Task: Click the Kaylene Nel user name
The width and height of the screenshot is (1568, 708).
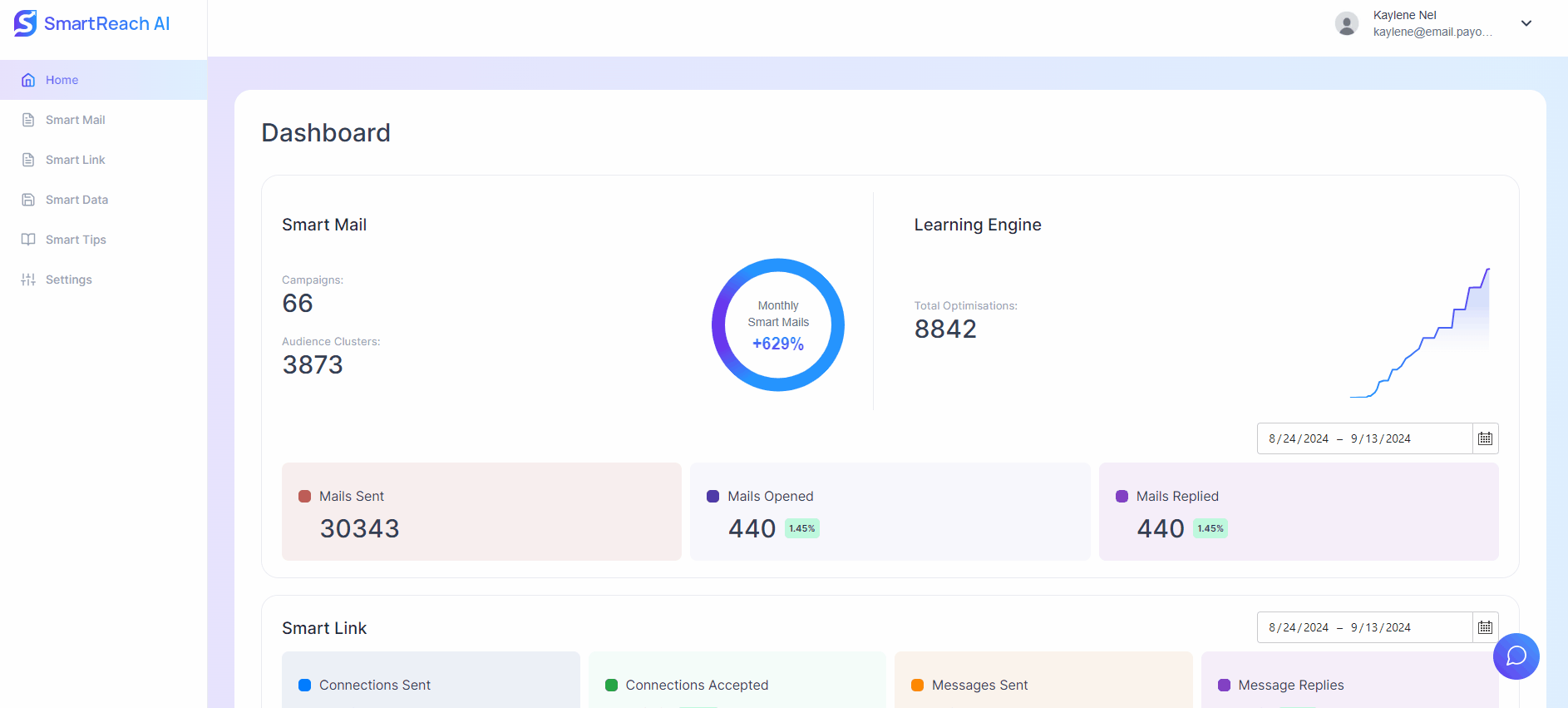Action: click(1405, 15)
